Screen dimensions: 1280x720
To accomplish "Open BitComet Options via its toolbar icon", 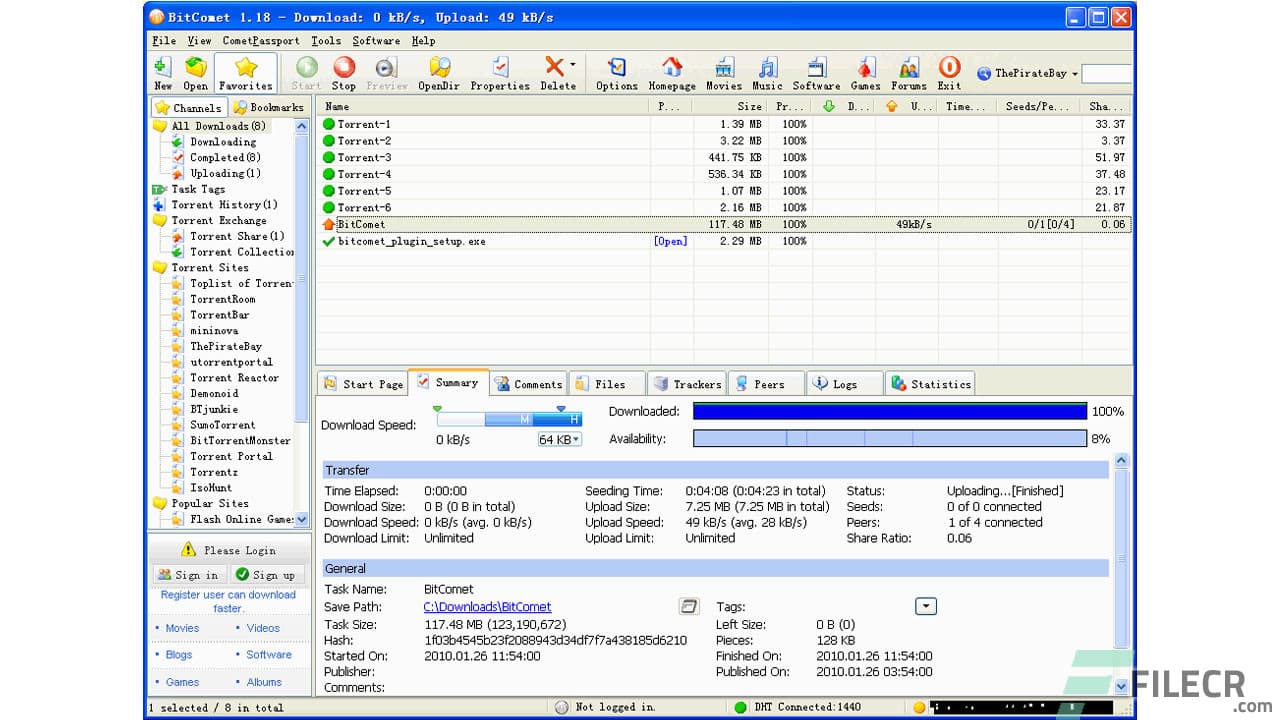I will pyautogui.click(x=616, y=72).
